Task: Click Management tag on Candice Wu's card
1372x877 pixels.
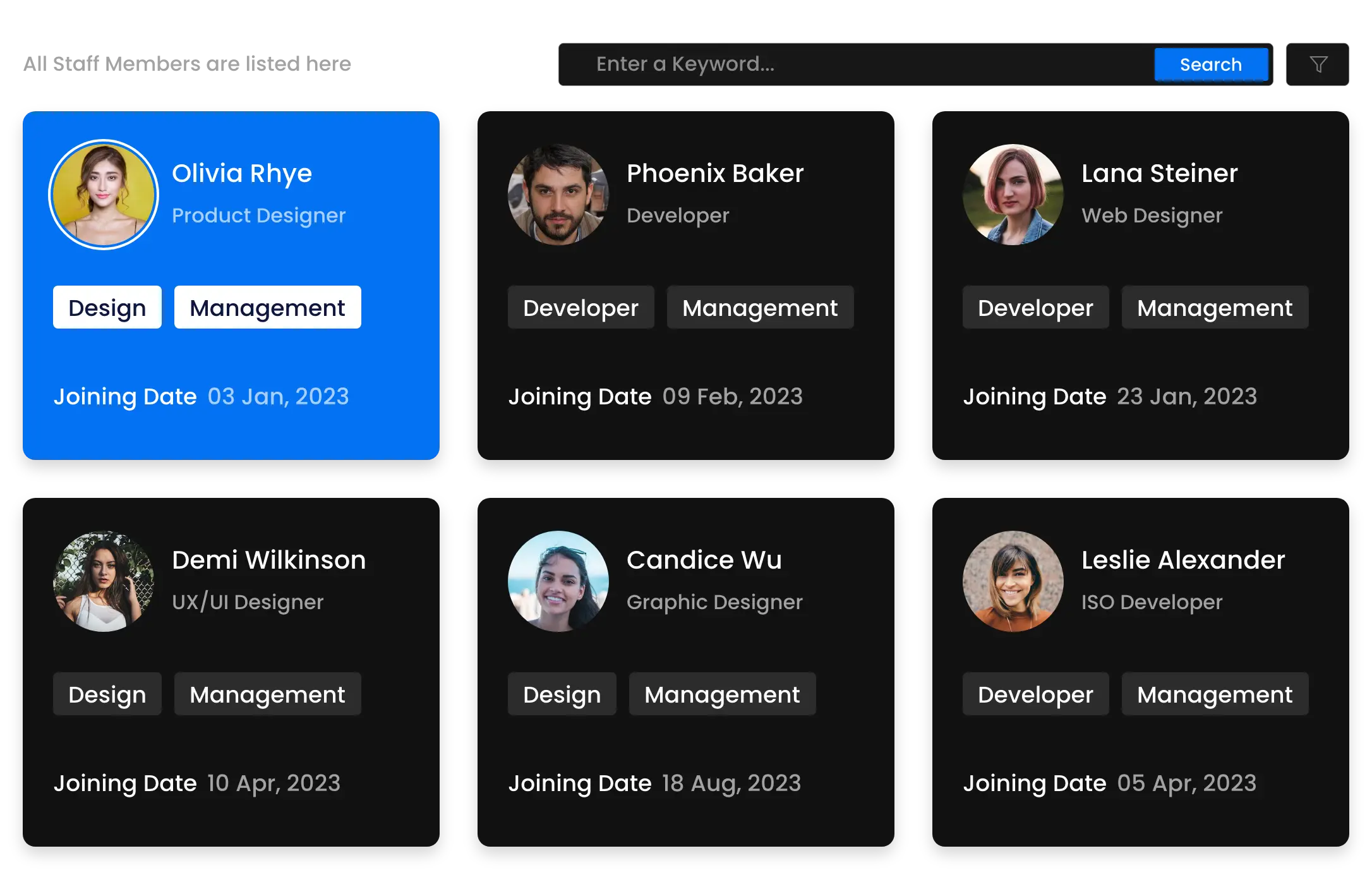Action: click(x=722, y=694)
